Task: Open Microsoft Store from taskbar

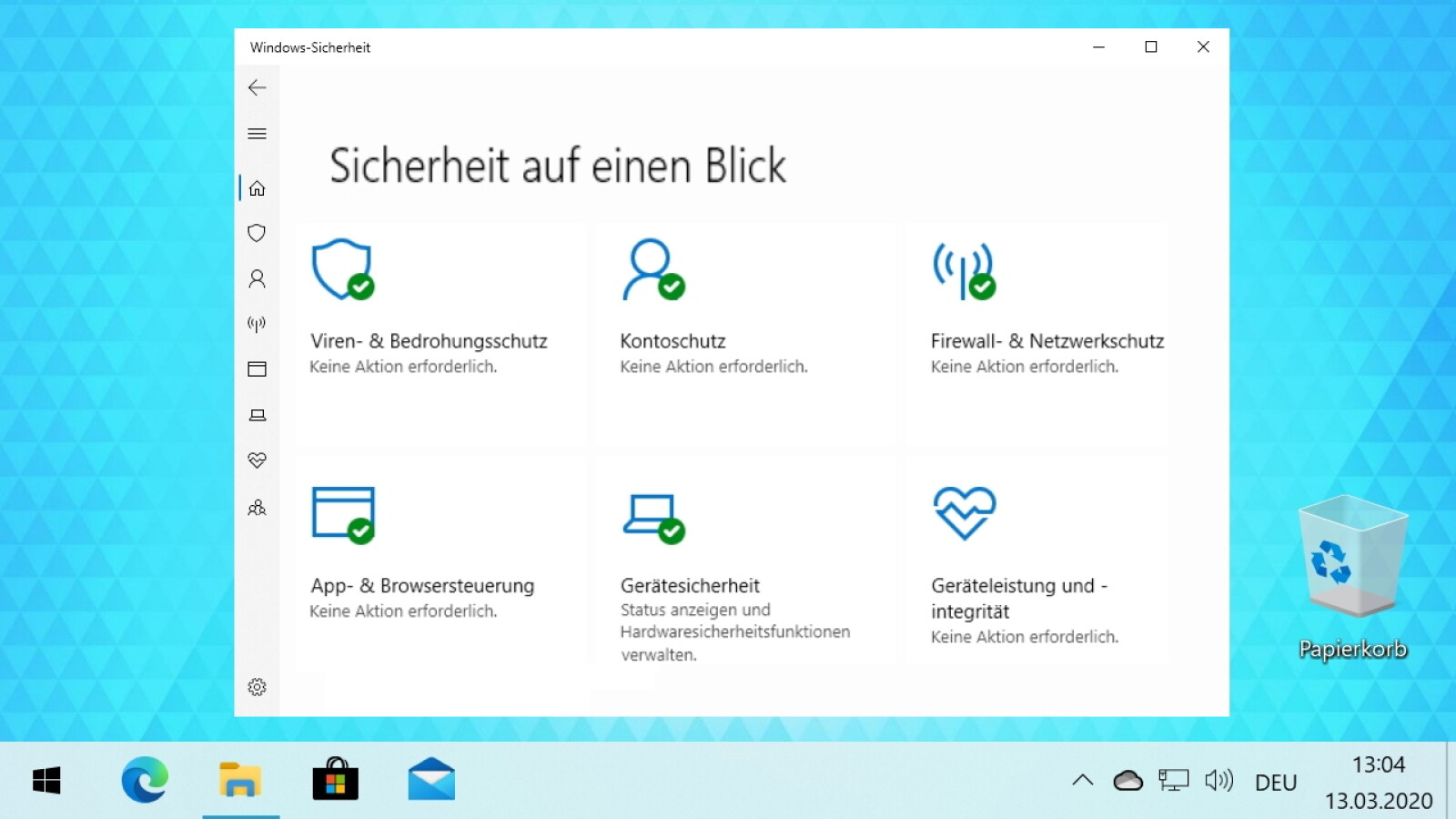Action: [x=336, y=781]
